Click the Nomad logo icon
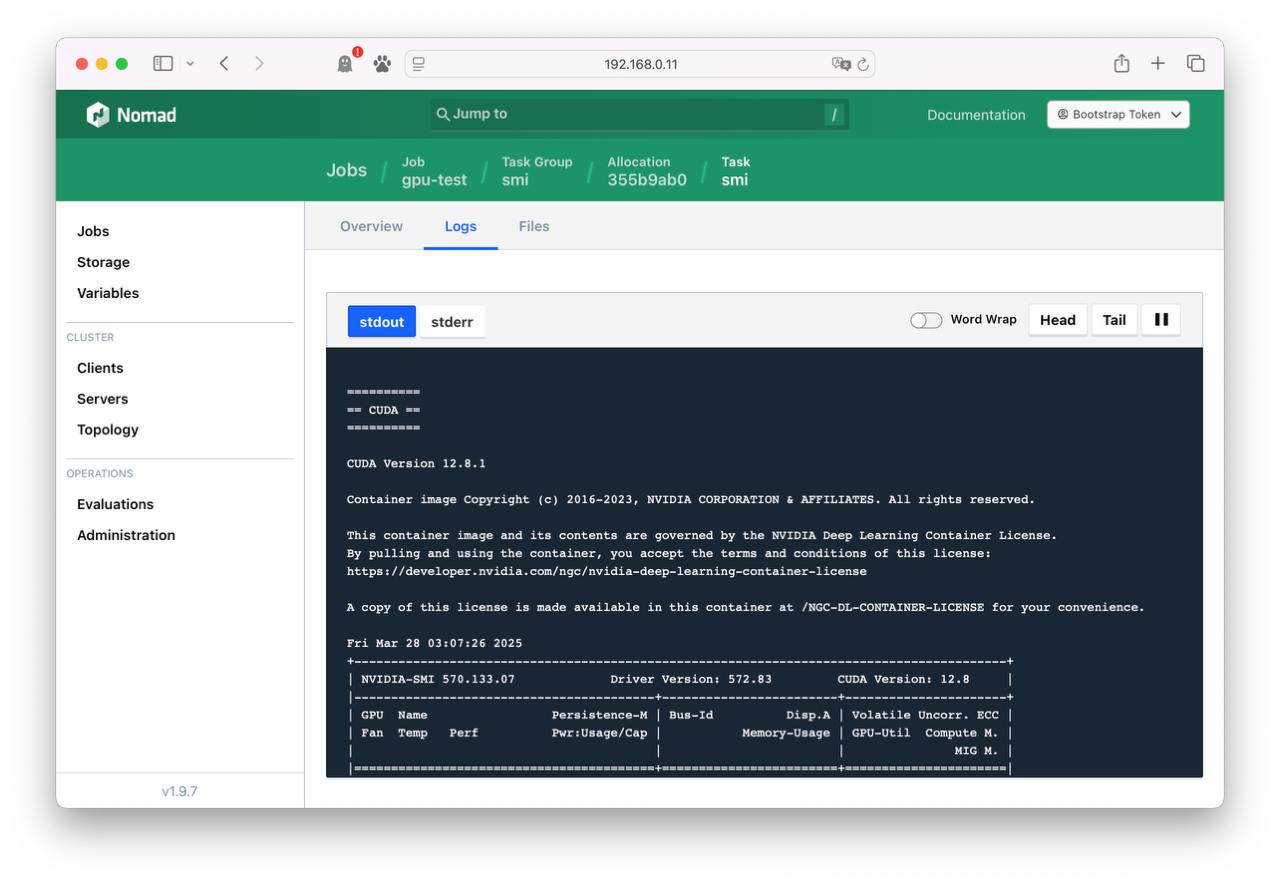 click(97, 115)
